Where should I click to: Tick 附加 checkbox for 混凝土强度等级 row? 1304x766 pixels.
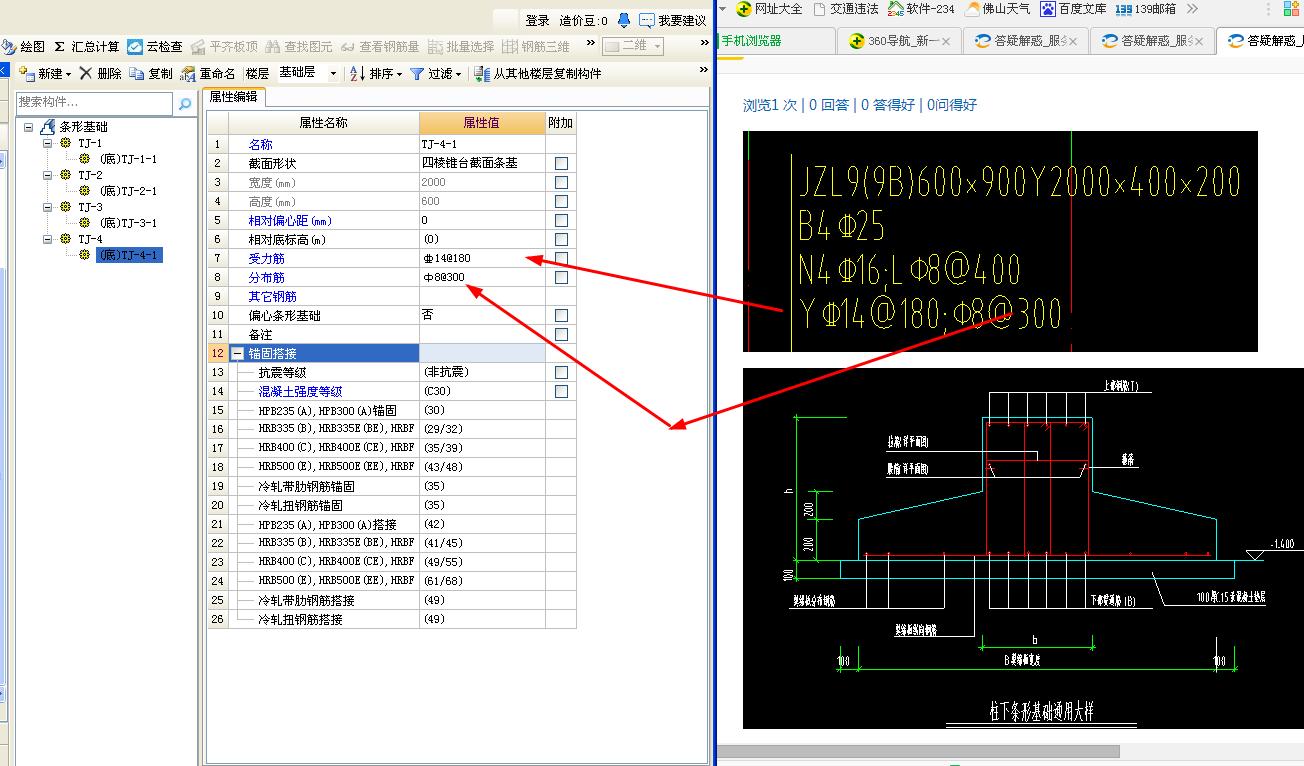tap(561, 391)
